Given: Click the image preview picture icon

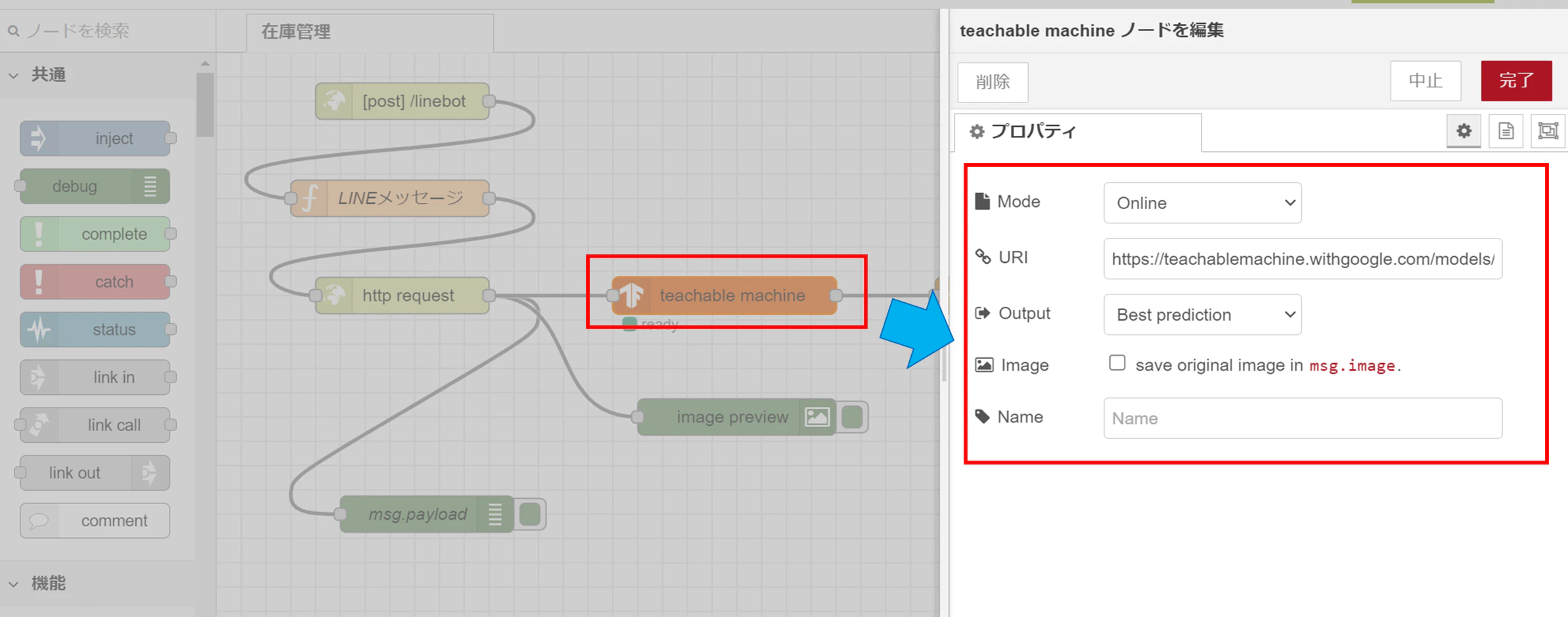Looking at the screenshot, I should tap(817, 417).
